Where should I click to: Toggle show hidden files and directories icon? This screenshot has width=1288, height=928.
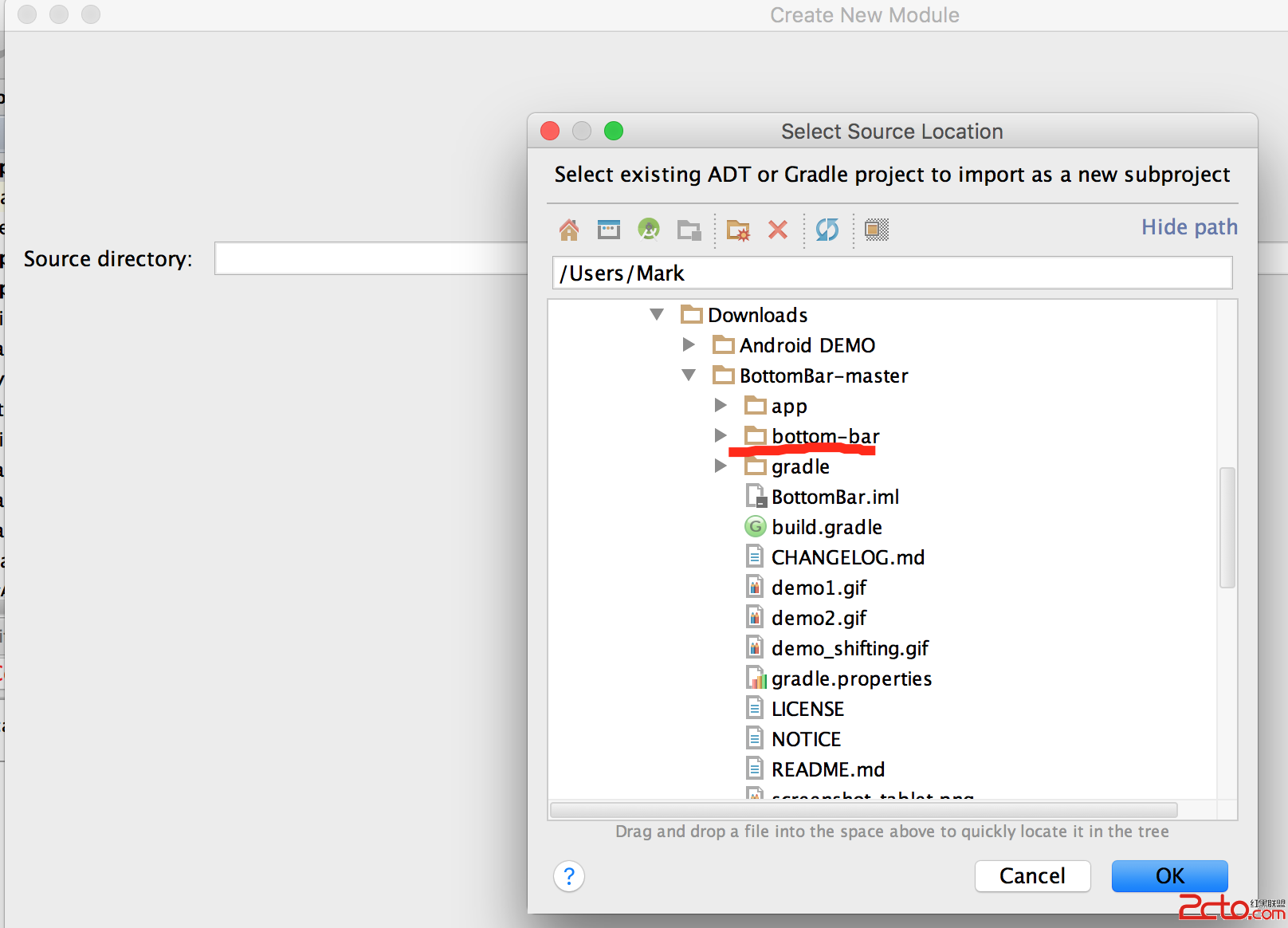pyautogui.click(x=877, y=230)
